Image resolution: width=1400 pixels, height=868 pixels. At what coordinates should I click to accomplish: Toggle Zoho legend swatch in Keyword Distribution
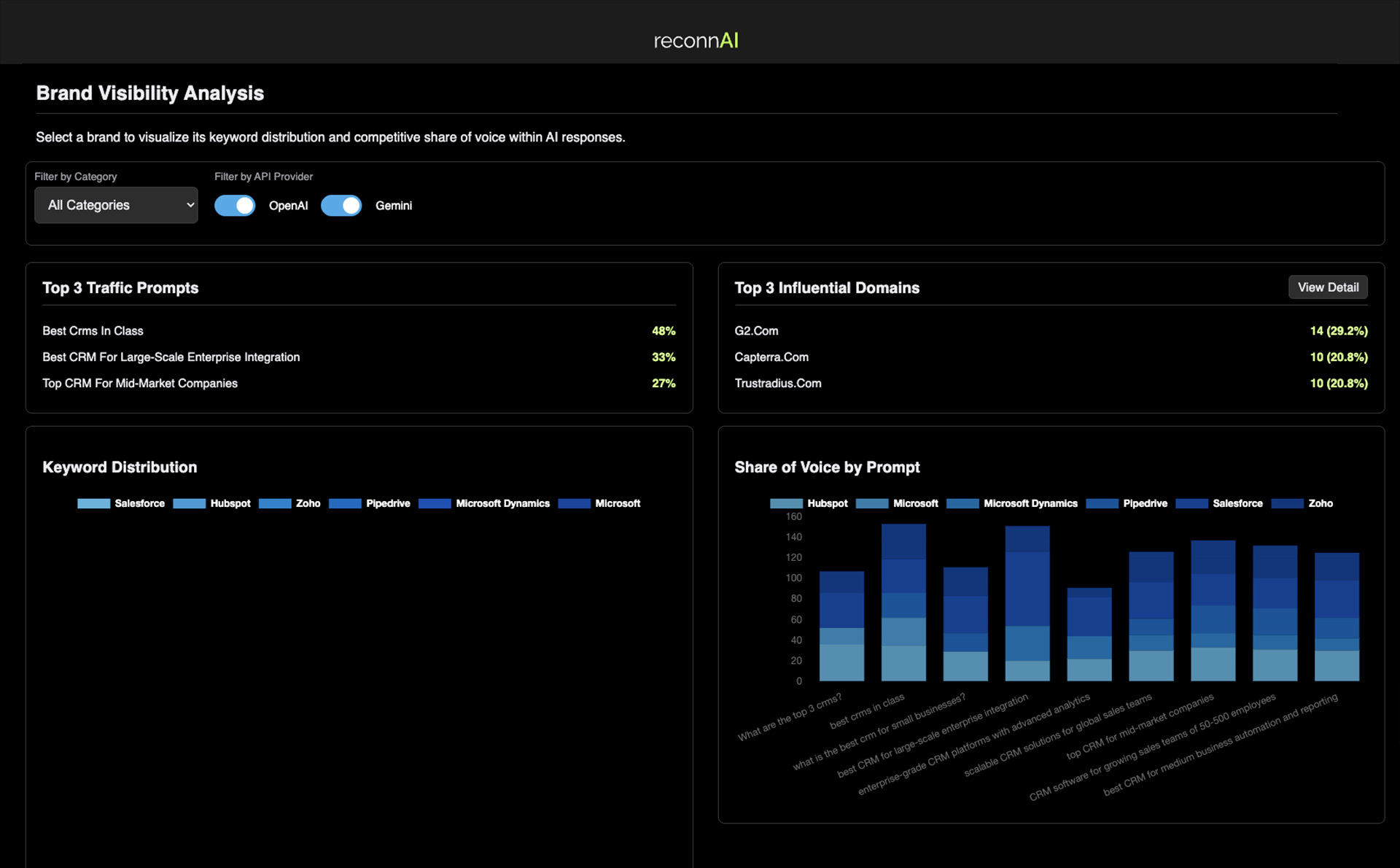click(275, 503)
